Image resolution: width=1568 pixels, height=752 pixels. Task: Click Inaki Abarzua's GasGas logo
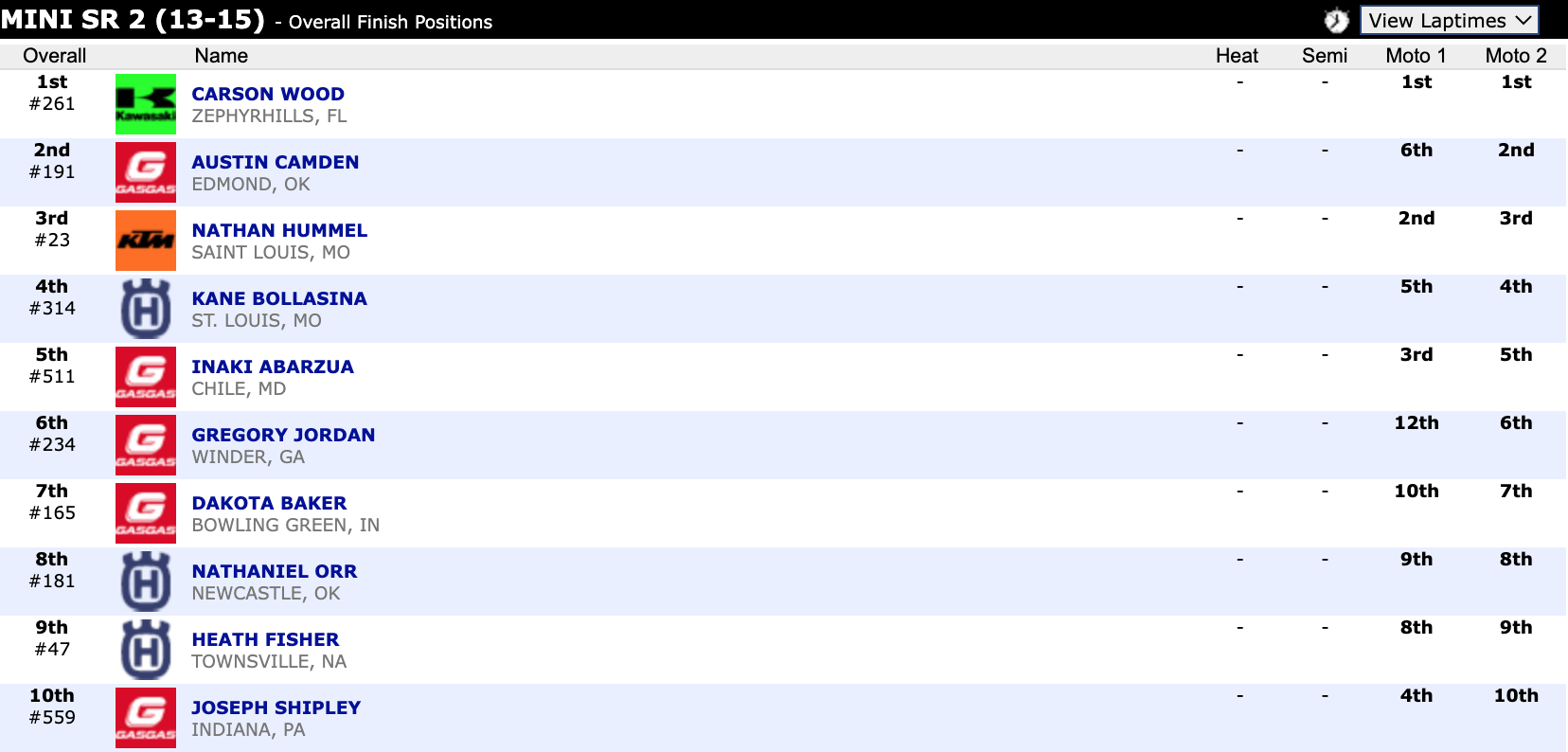click(x=146, y=377)
